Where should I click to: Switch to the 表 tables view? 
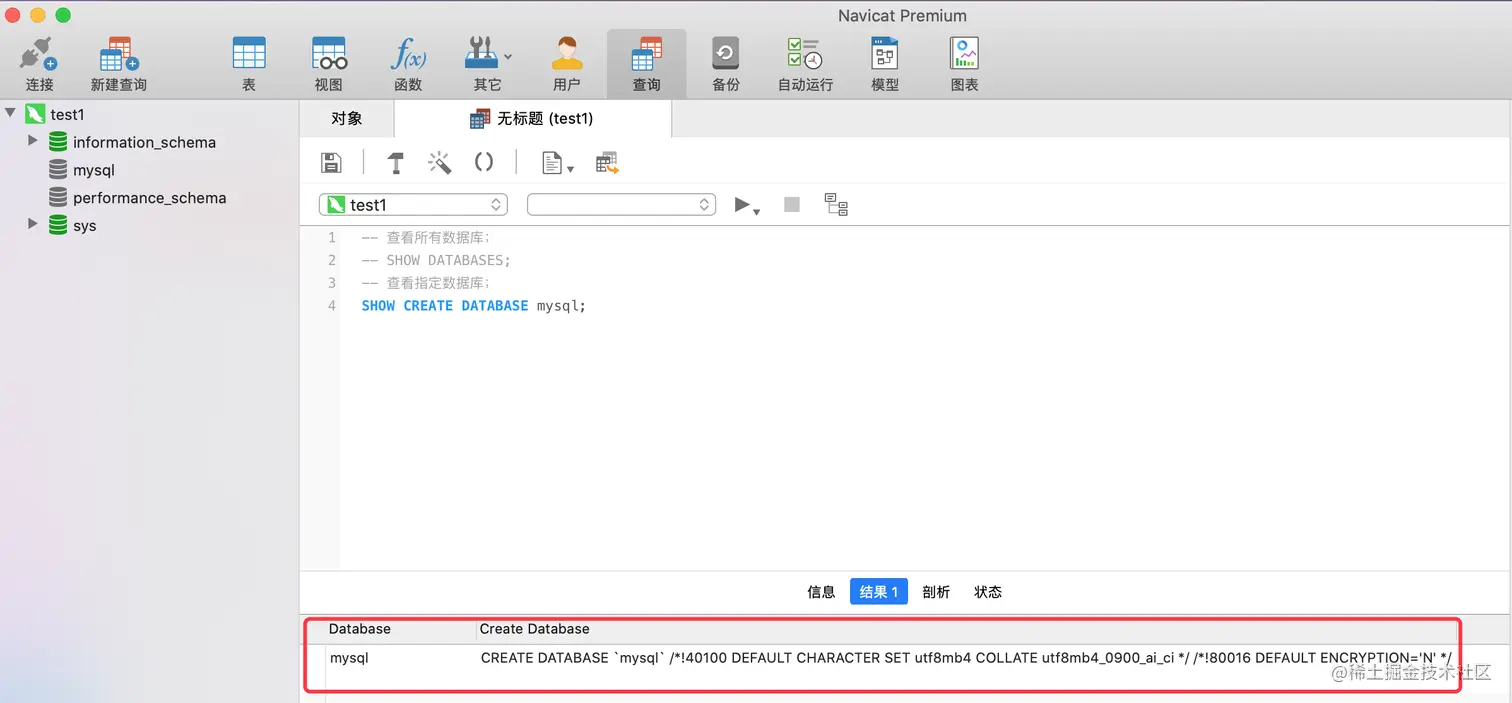248,64
